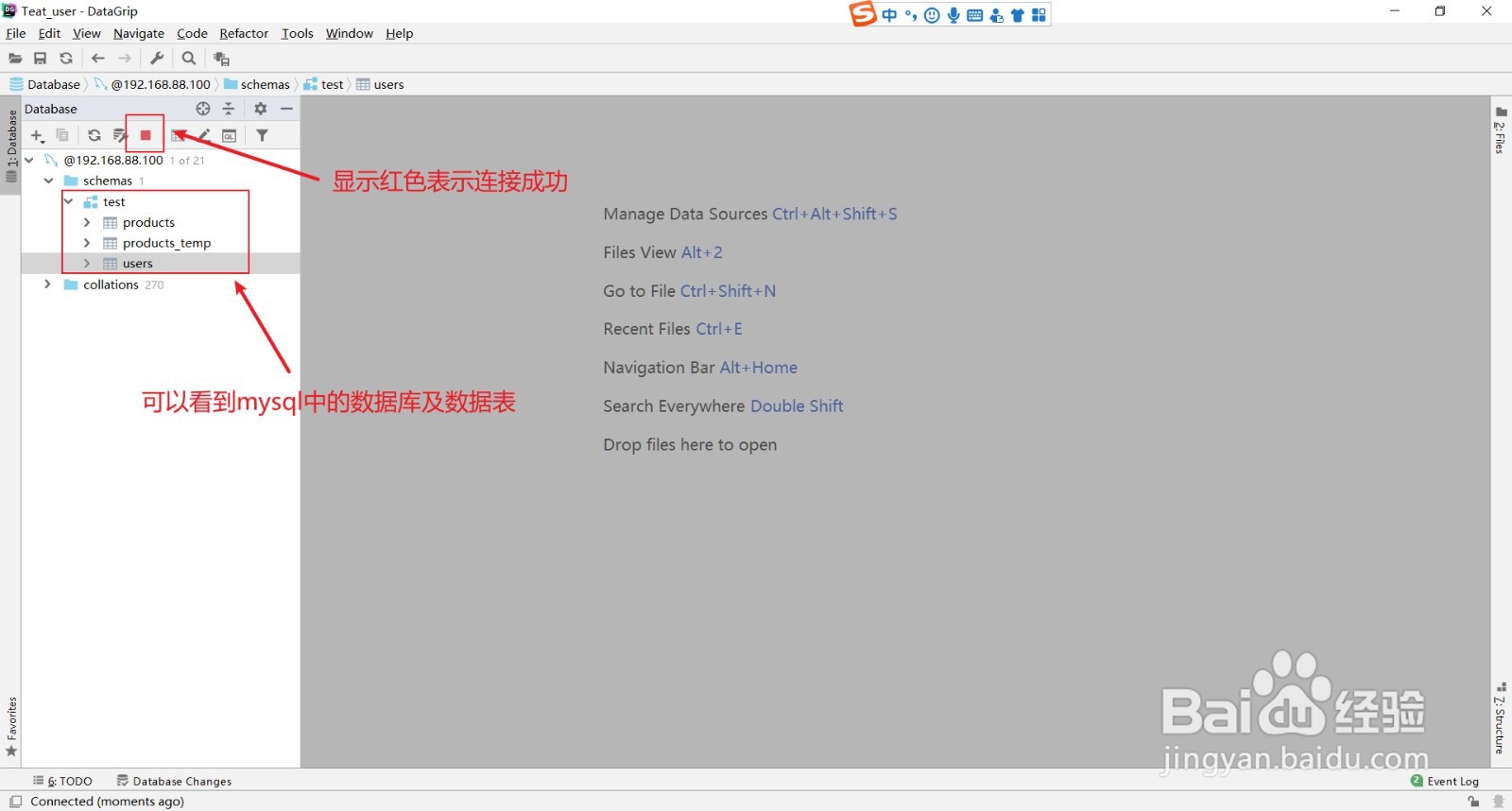1512x811 pixels.
Task: Open the 6: TODO tool window
Action: pos(62,781)
